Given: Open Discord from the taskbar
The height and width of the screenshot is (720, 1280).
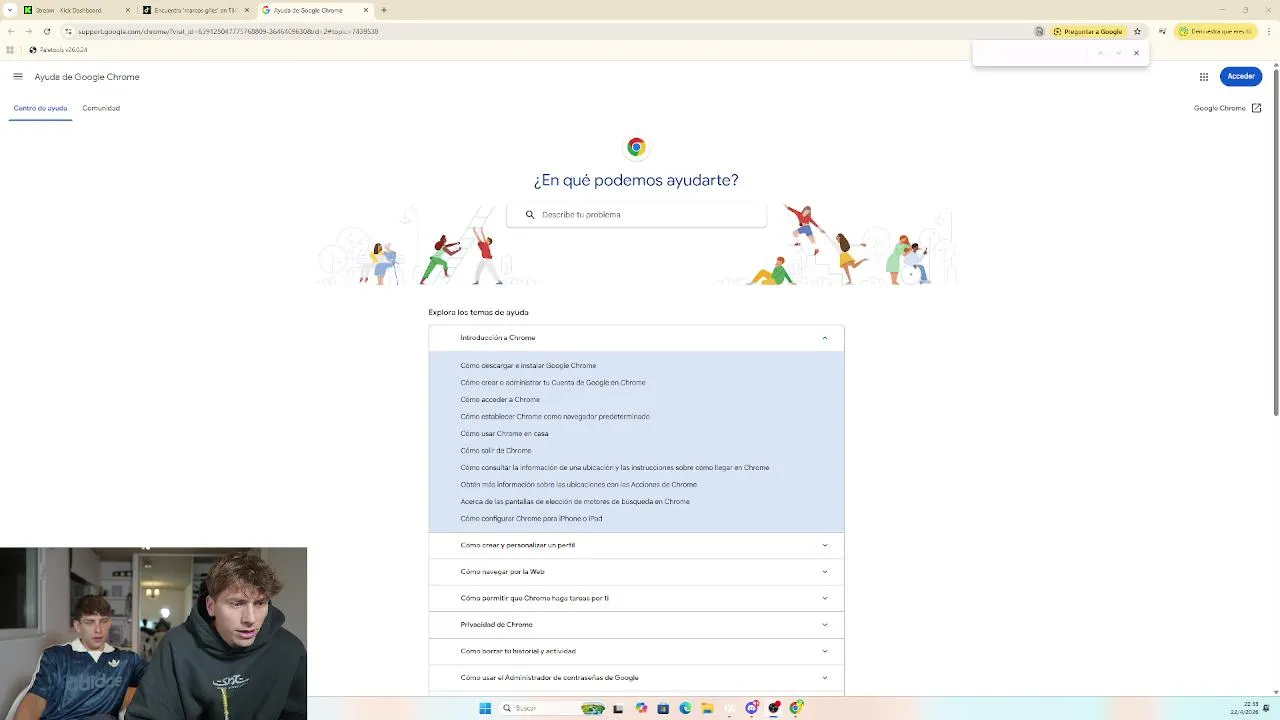Looking at the screenshot, I should tap(751, 708).
